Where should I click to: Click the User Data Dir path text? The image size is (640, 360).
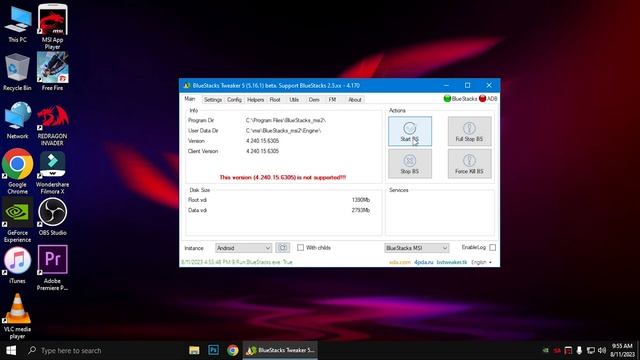click(x=283, y=131)
